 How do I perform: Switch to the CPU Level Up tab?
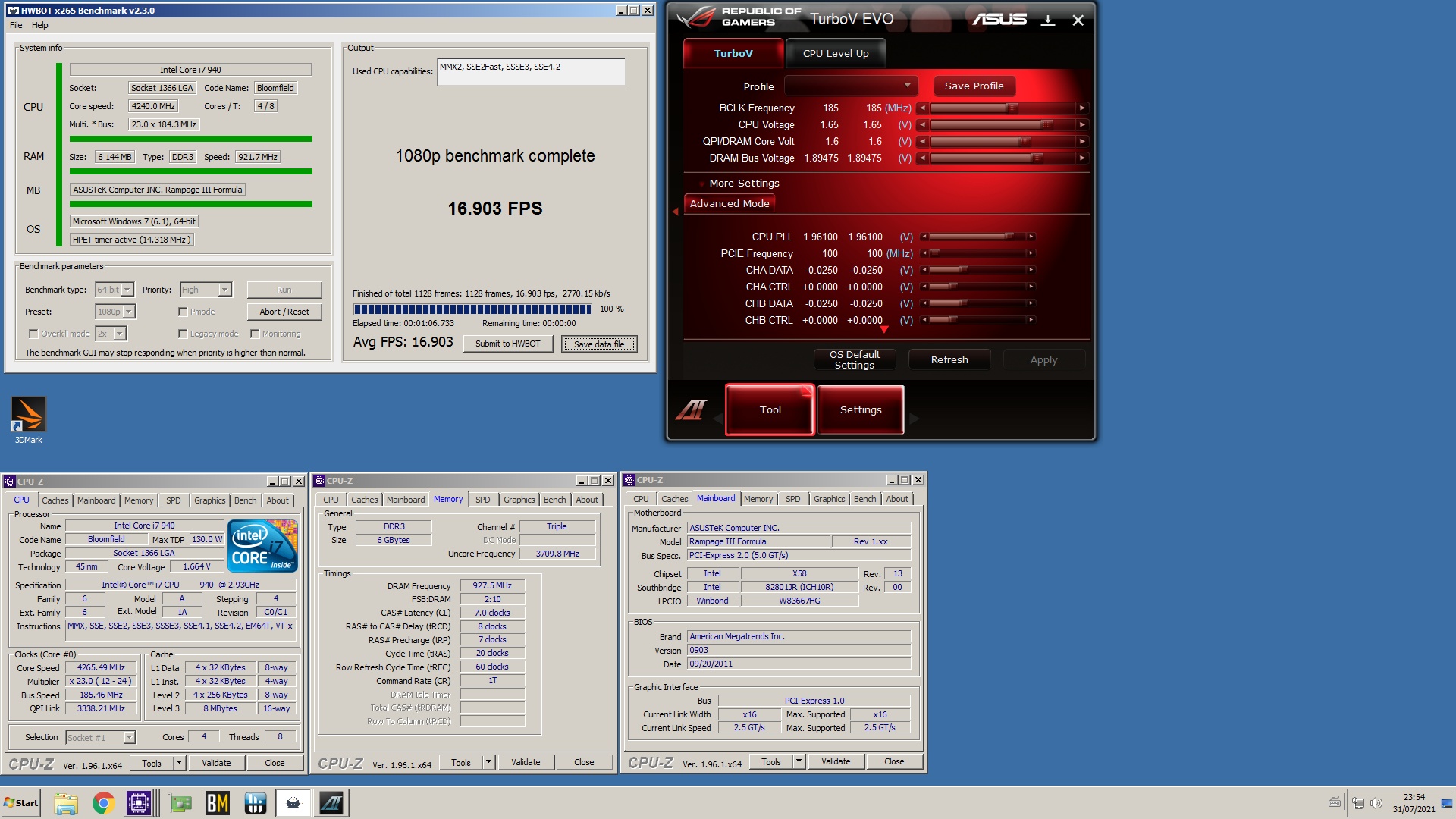point(836,53)
